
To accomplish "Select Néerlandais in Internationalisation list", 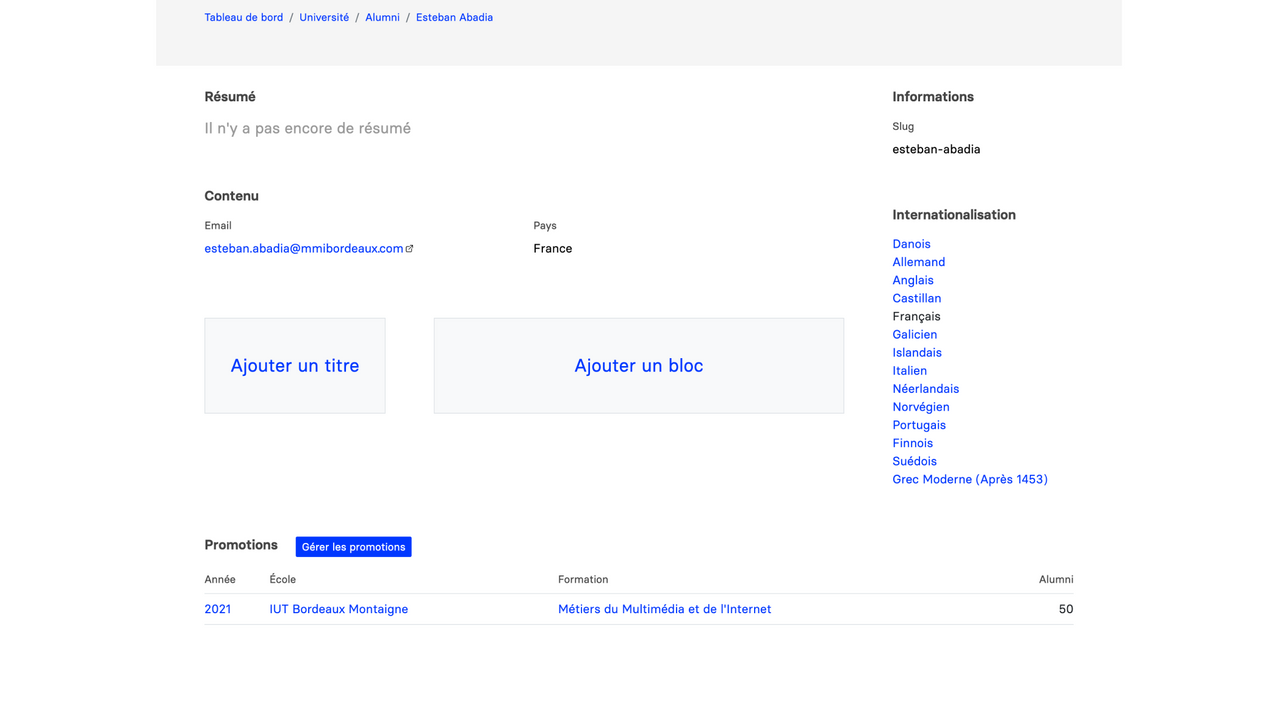I will (x=925, y=389).
